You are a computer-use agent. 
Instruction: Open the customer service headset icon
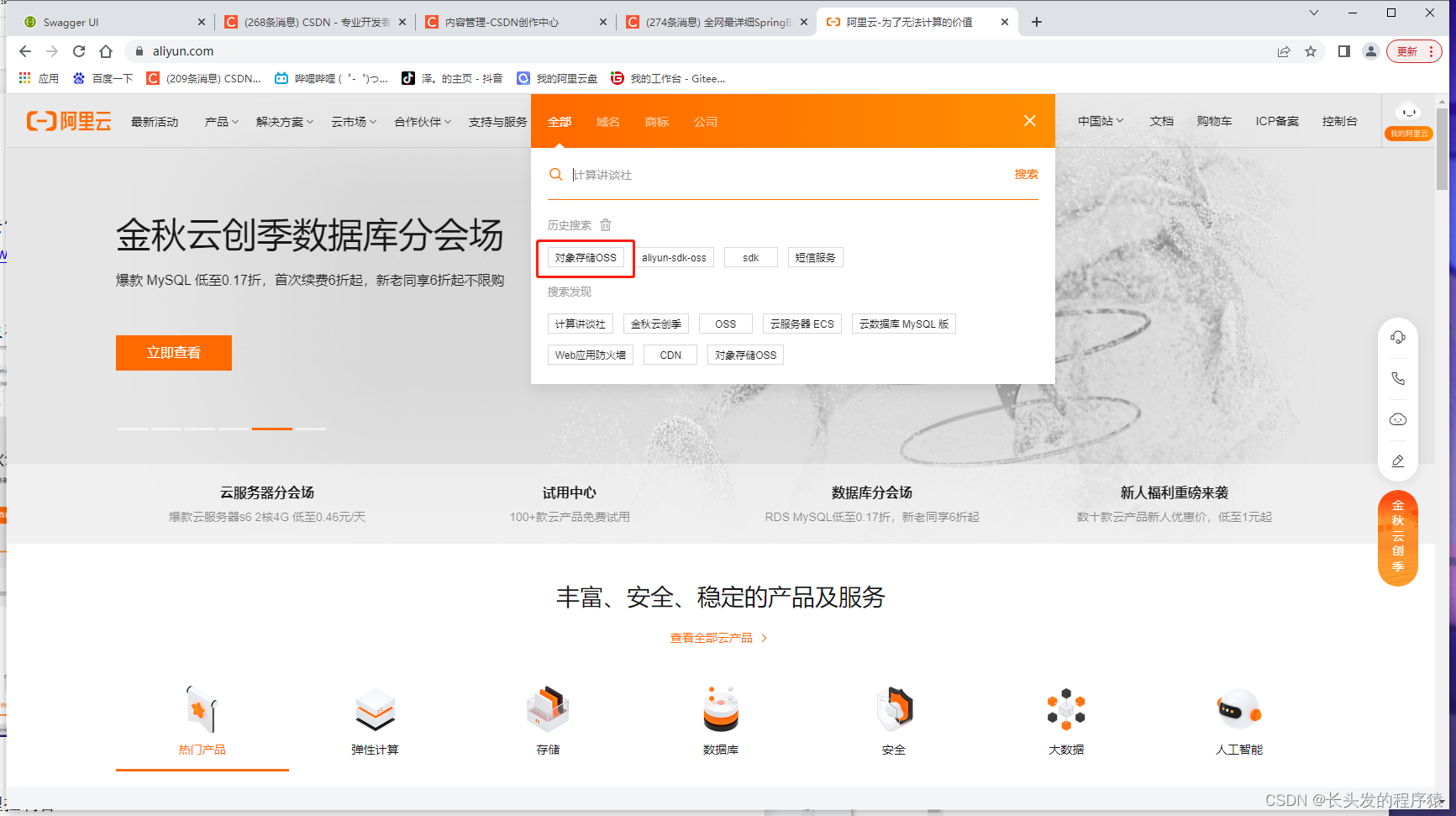[1398, 337]
